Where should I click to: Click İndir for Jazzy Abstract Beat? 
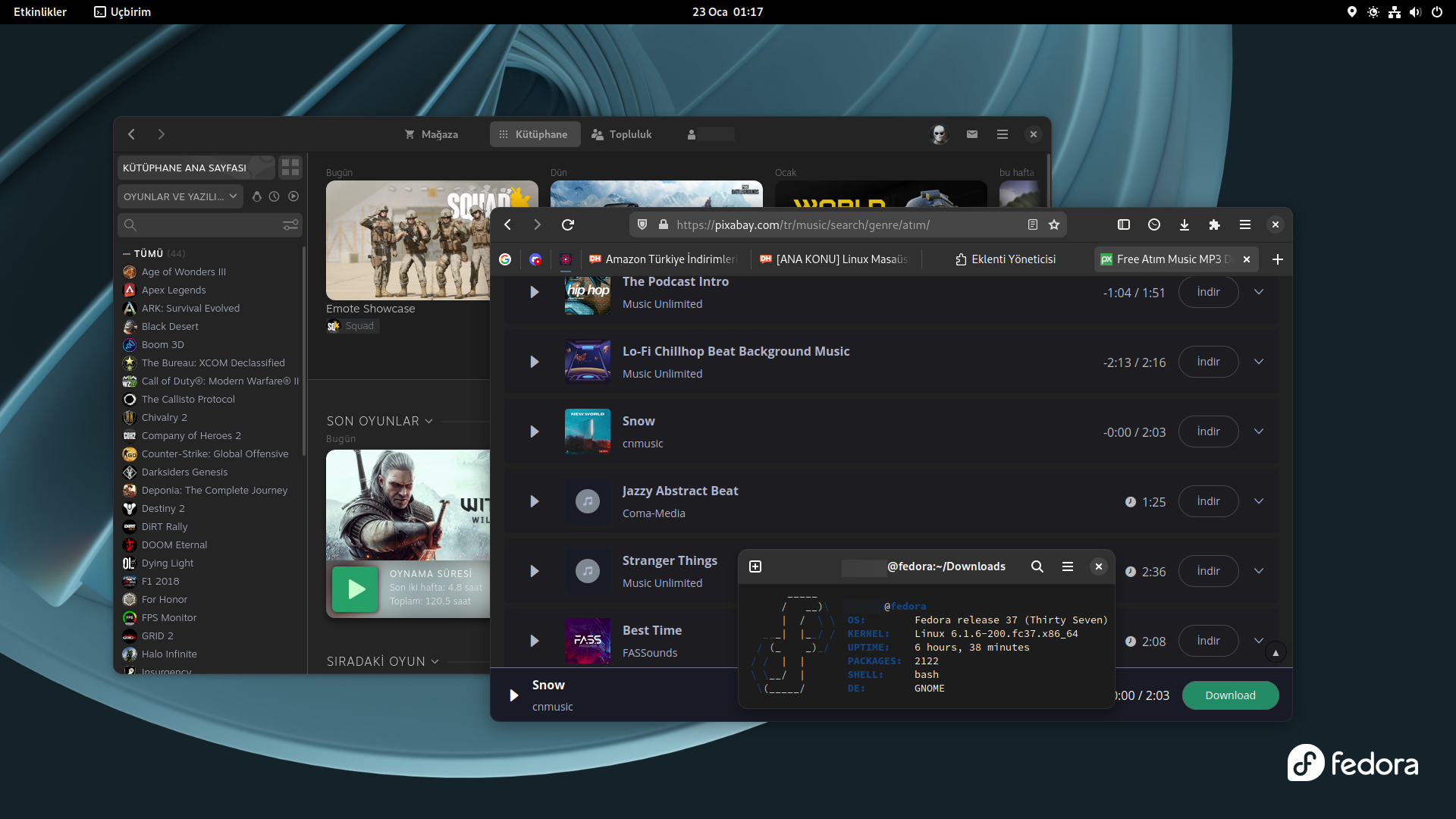pos(1209,501)
